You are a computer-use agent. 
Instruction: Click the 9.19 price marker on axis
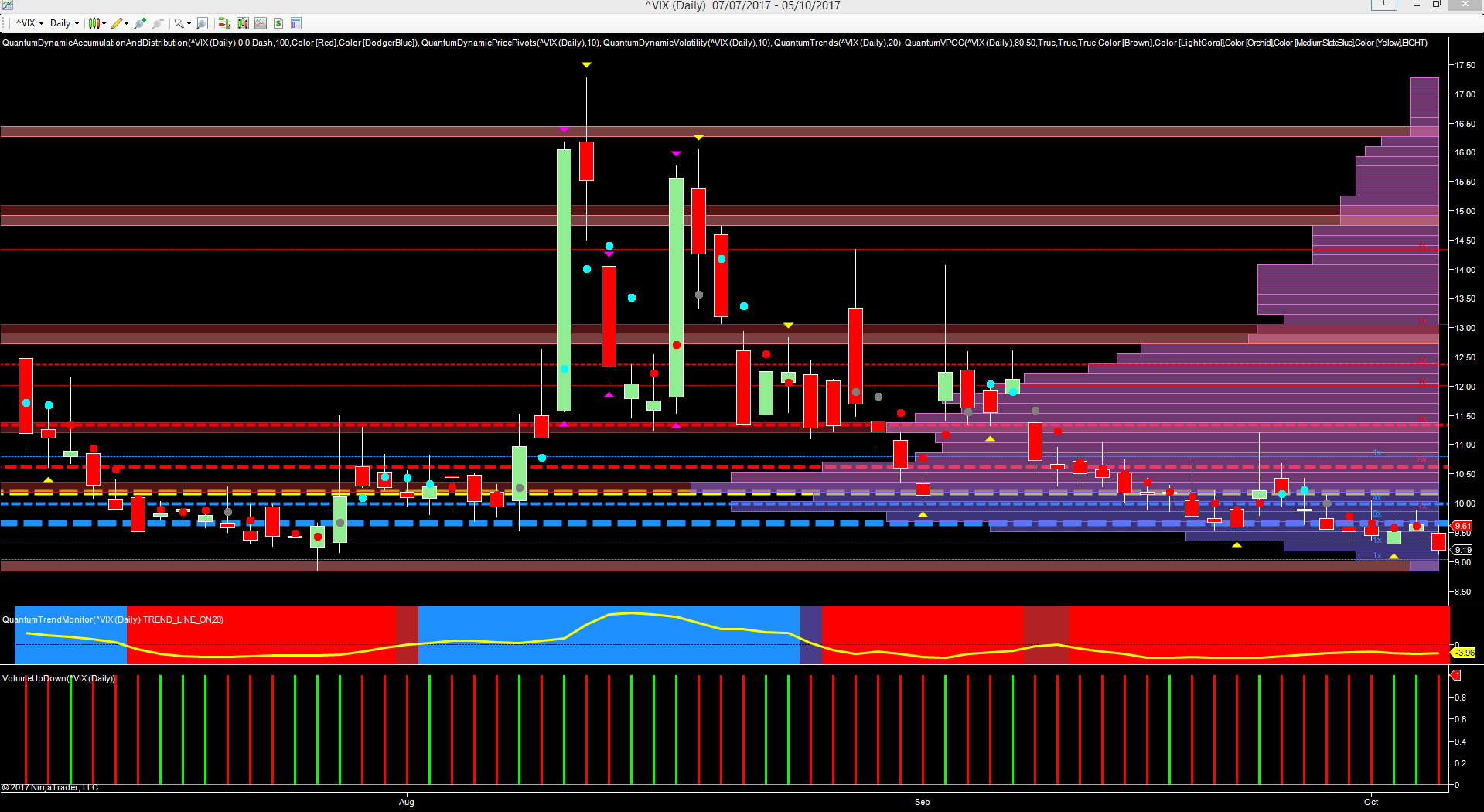pos(1462,550)
